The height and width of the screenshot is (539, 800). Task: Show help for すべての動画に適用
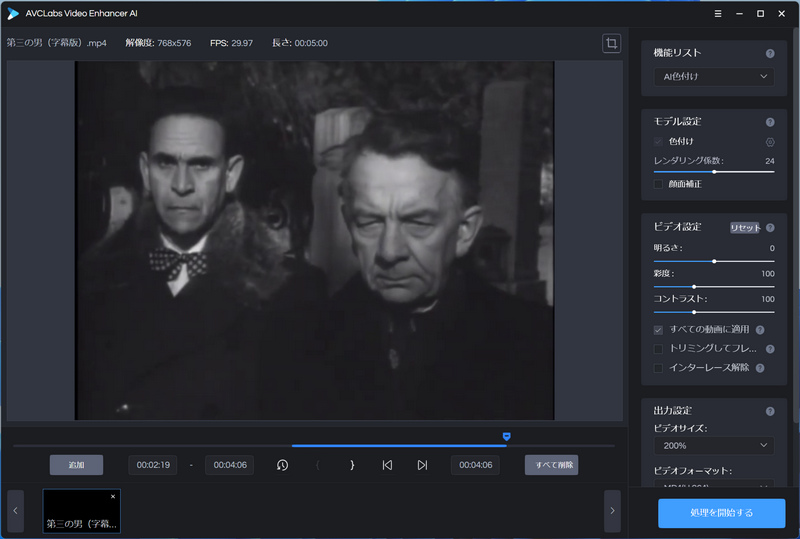(760, 330)
